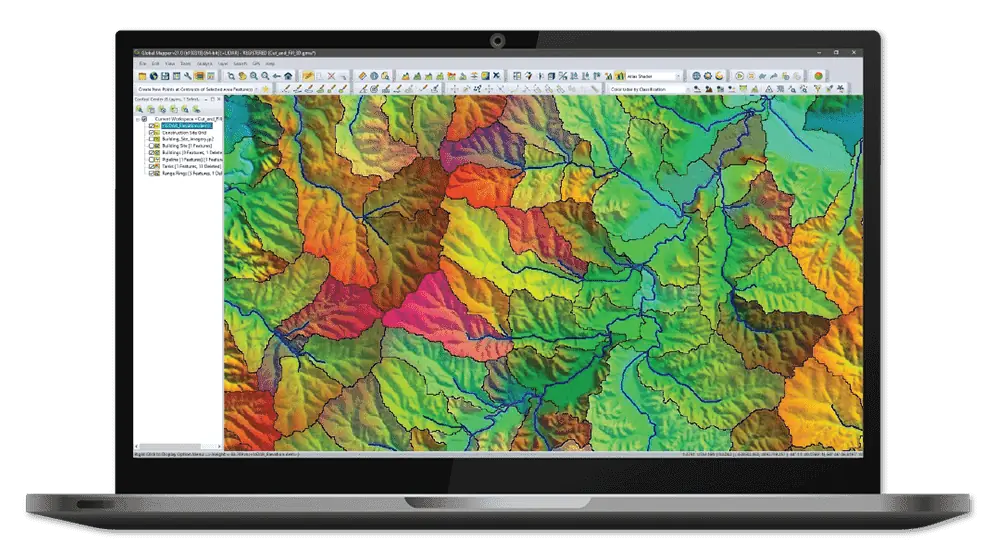Select the Tanks layer row

tap(191, 166)
